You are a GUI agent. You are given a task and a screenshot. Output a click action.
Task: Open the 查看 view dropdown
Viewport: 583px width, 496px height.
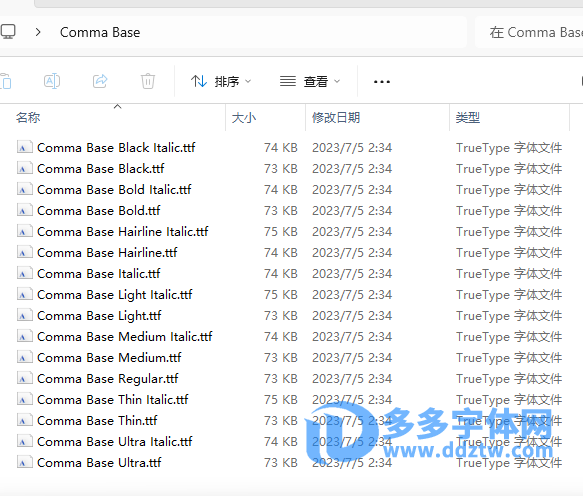pos(310,81)
